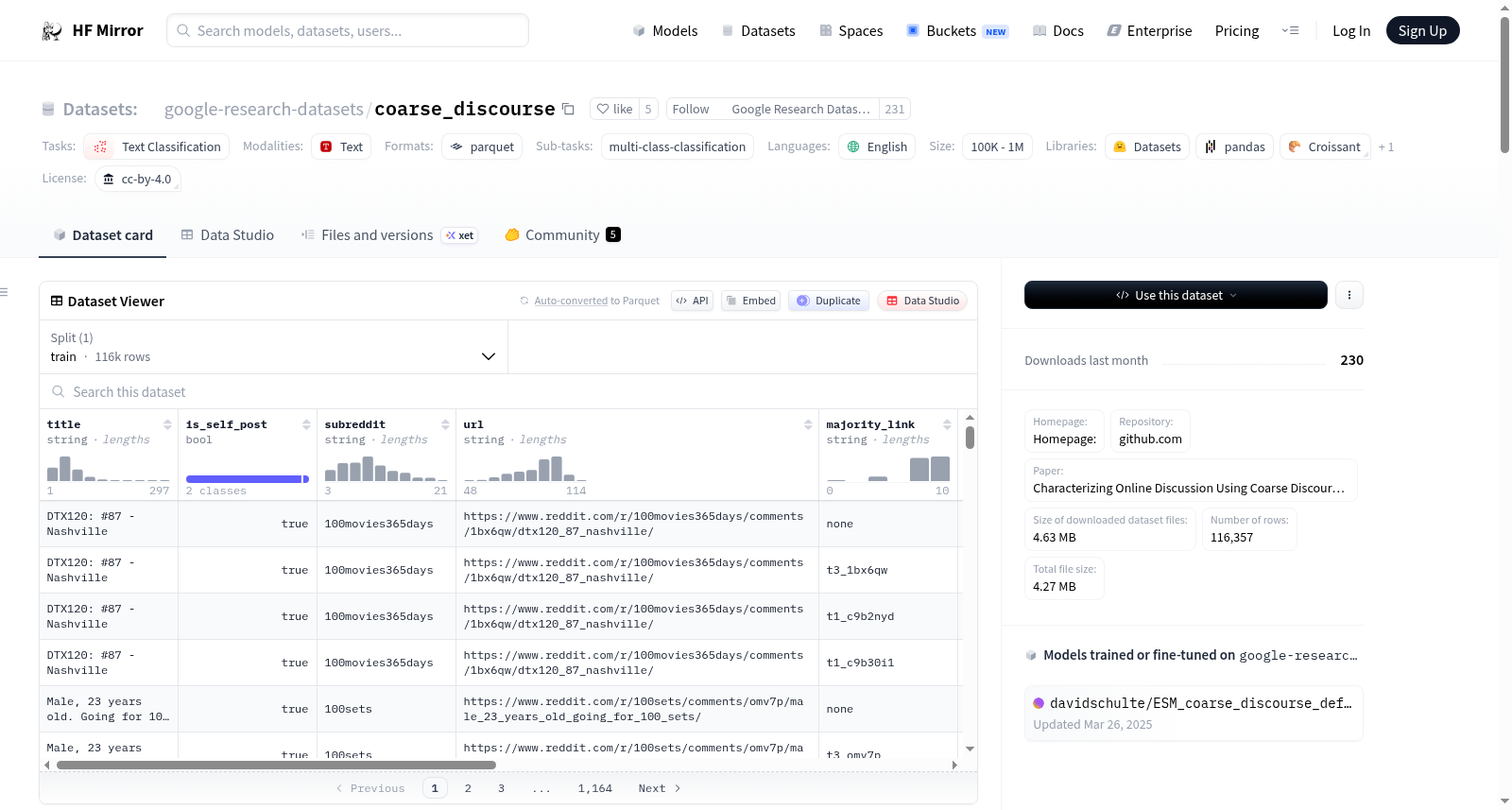The image size is (1512, 810).
Task: Switch to the Data Studio tab
Action: point(228,235)
